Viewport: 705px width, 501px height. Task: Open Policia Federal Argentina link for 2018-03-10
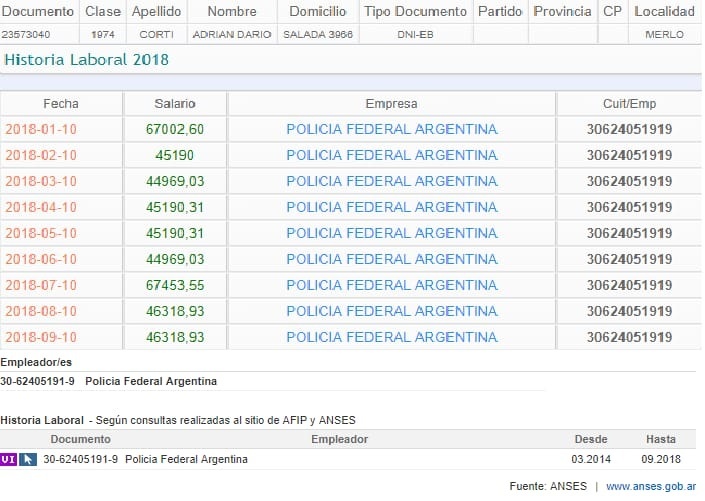392,181
